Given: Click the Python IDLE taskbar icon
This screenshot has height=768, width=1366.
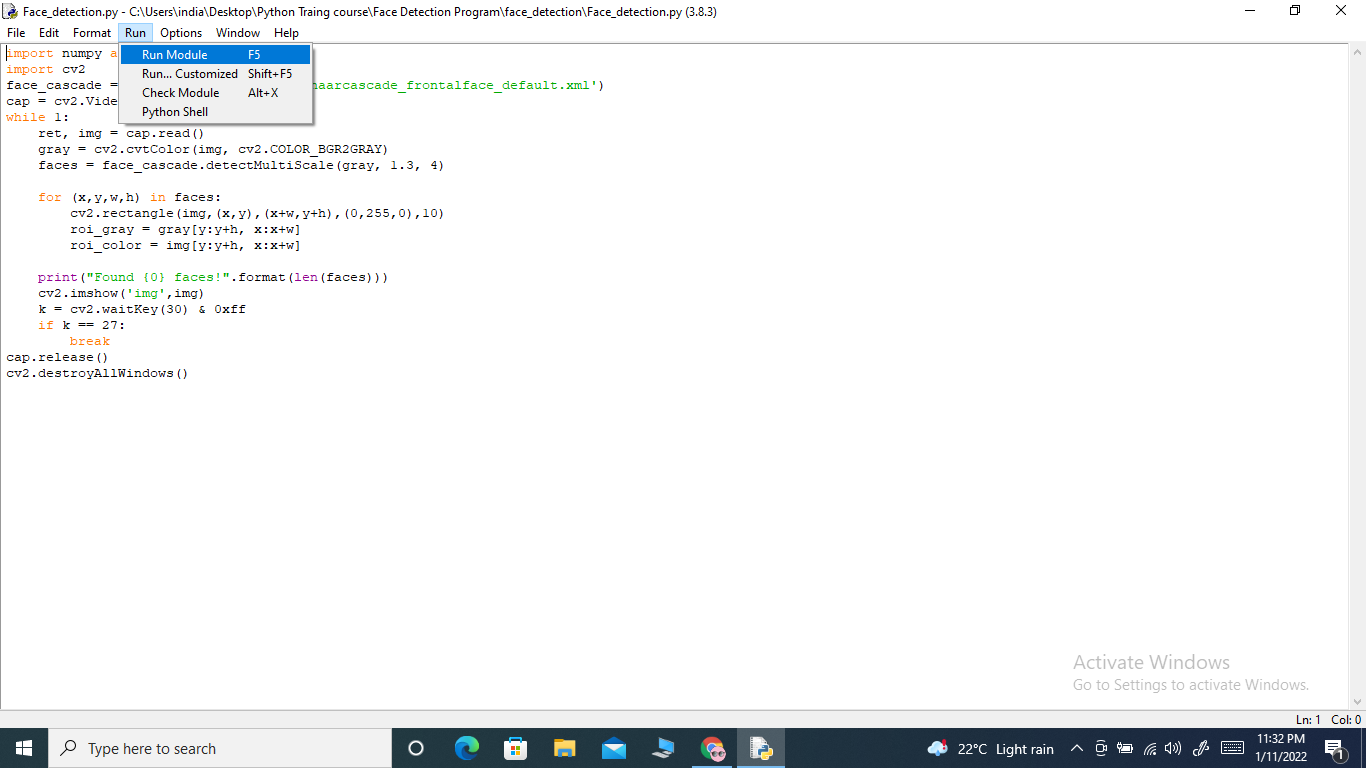Looking at the screenshot, I should (x=760, y=748).
